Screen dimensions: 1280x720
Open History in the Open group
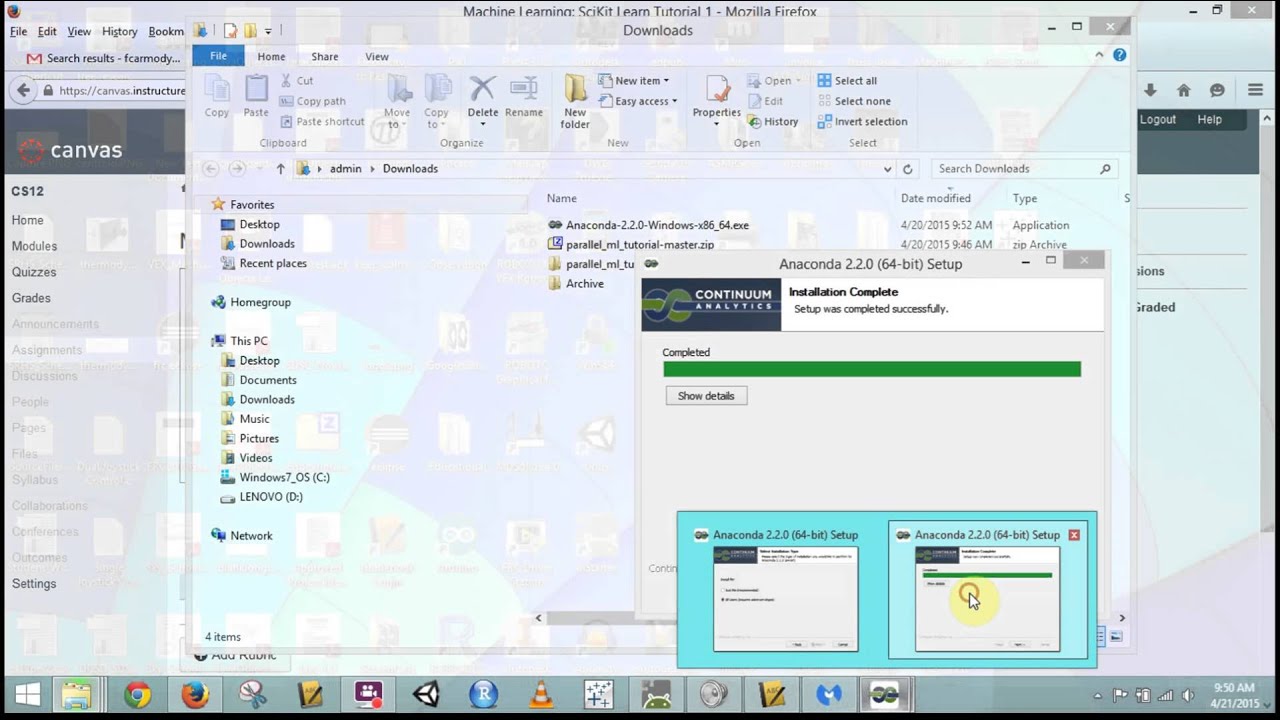pyautogui.click(x=773, y=122)
